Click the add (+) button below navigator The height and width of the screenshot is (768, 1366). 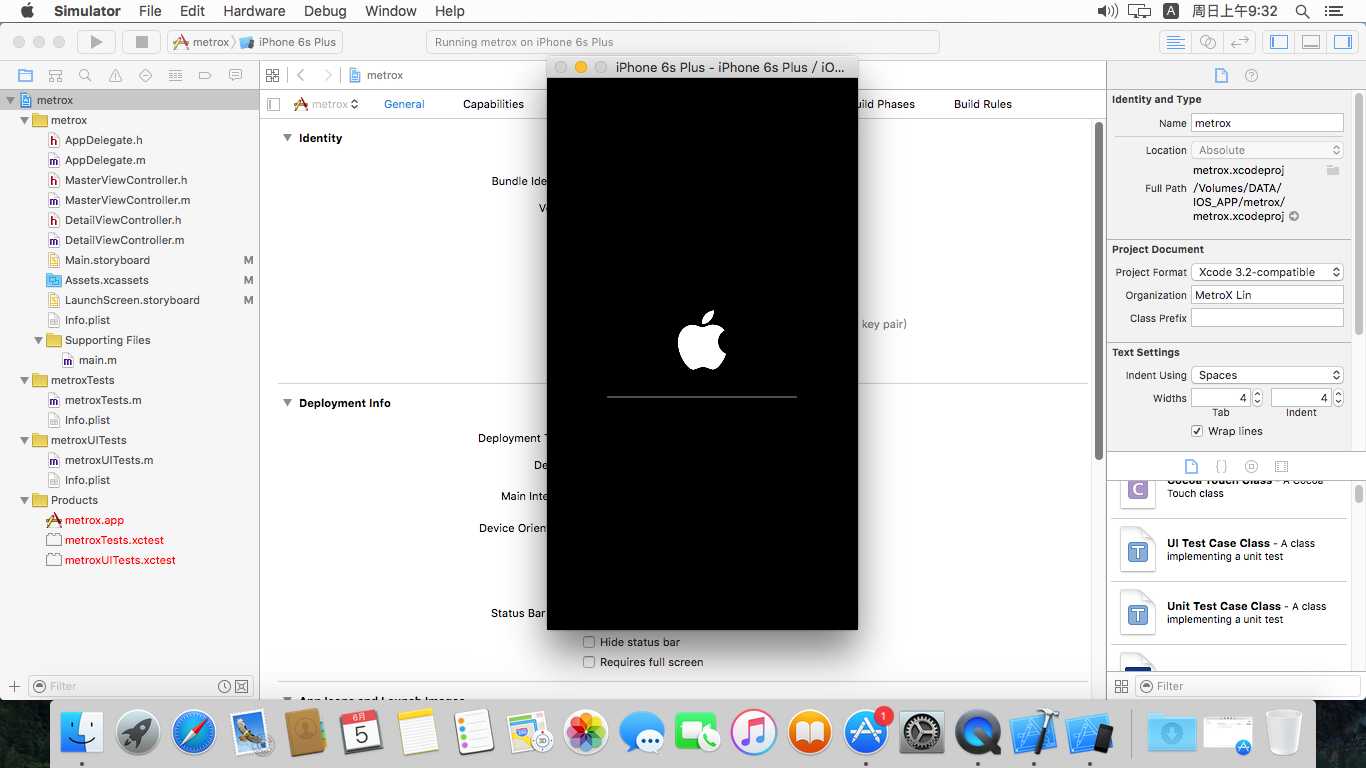pyautogui.click(x=14, y=686)
